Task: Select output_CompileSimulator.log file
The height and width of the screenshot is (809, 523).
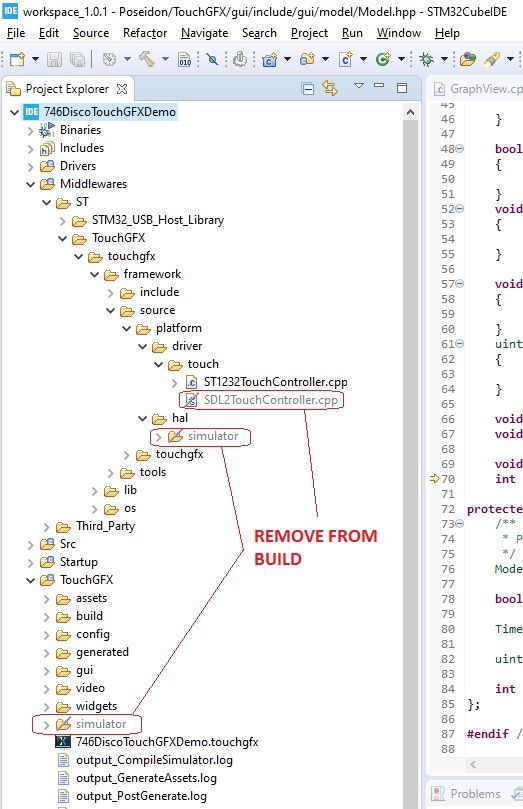Action: point(154,760)
